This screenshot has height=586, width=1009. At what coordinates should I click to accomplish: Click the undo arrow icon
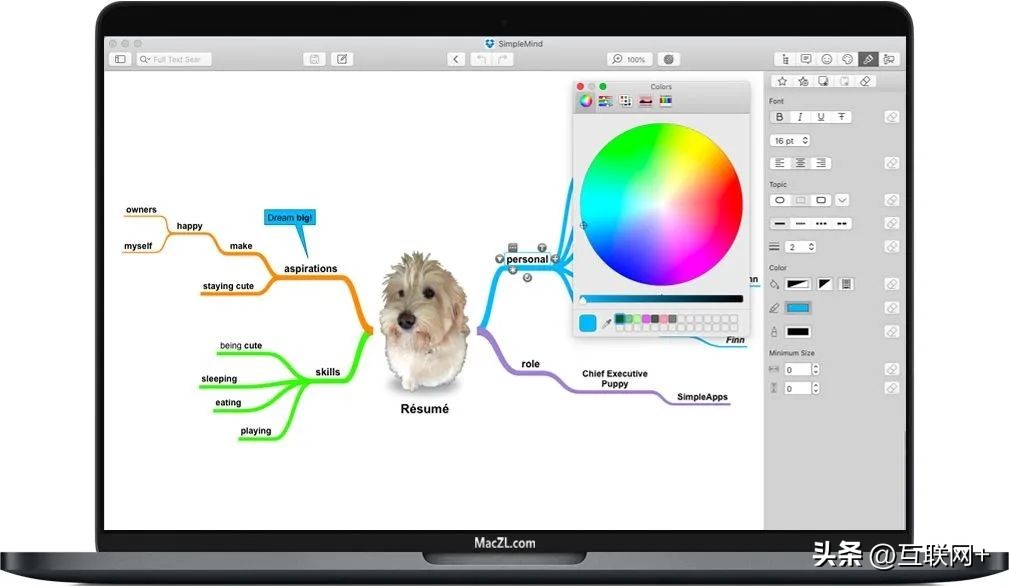point(481,59)
